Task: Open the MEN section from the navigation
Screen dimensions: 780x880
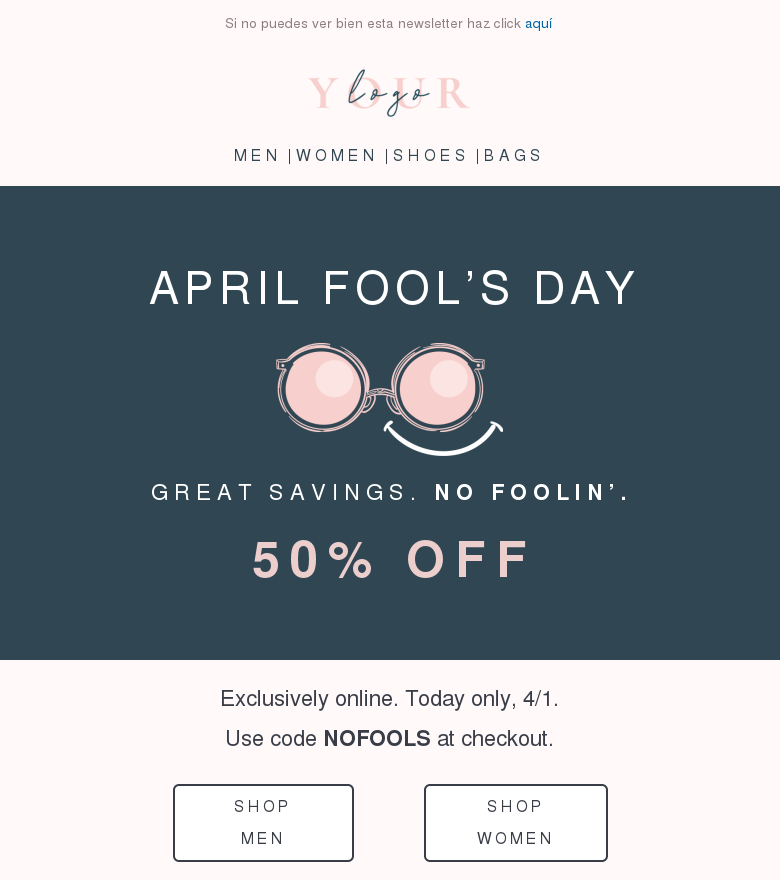Action: click(257, 156)
